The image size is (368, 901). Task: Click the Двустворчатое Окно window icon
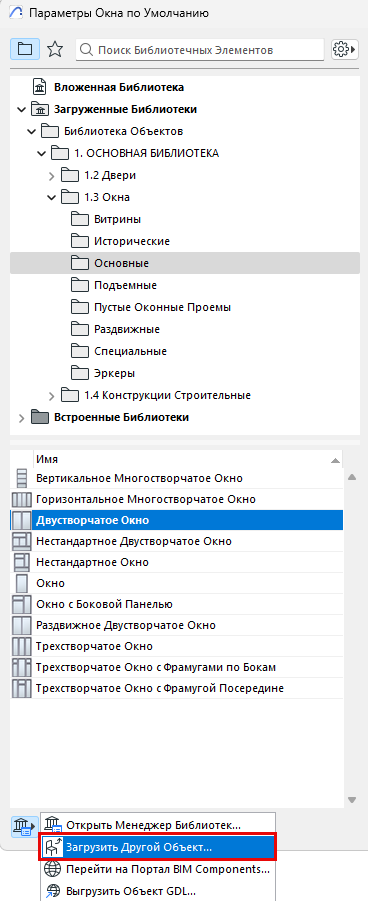[x=21, y=521]
